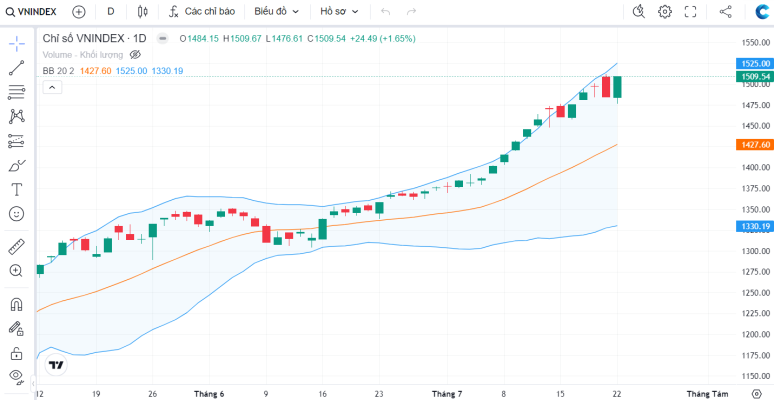Click the Tháng 7 date label

coord(447,394)
